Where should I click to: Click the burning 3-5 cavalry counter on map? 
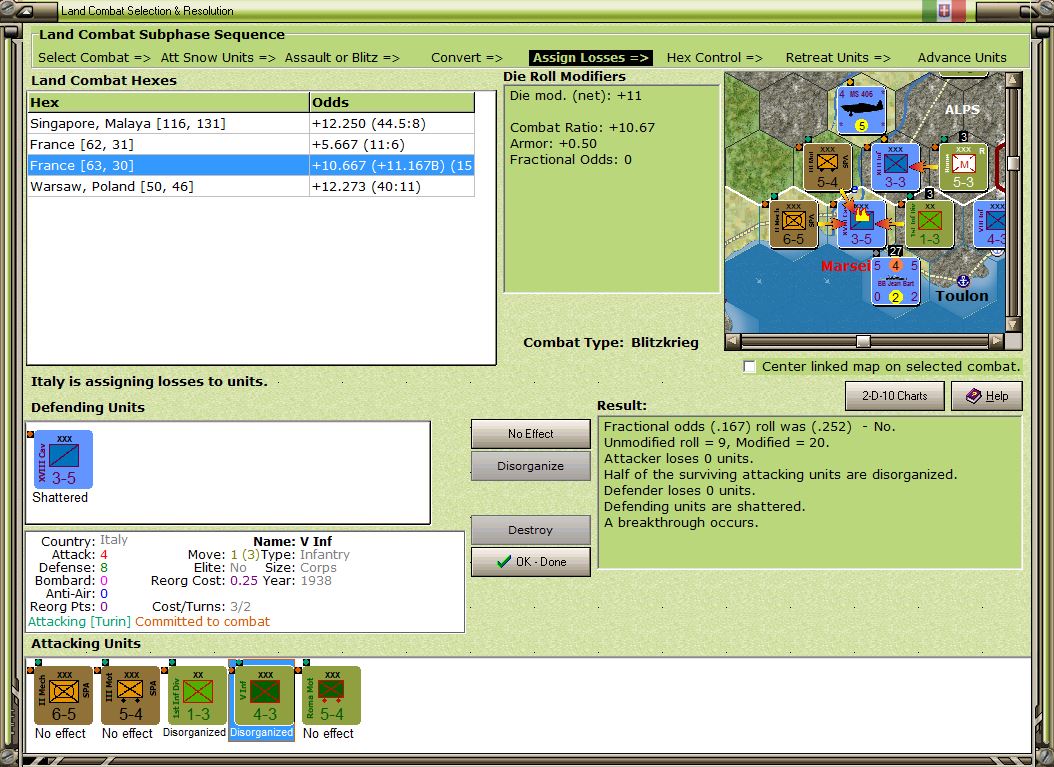pyautogui.click(x=861, y=225)
